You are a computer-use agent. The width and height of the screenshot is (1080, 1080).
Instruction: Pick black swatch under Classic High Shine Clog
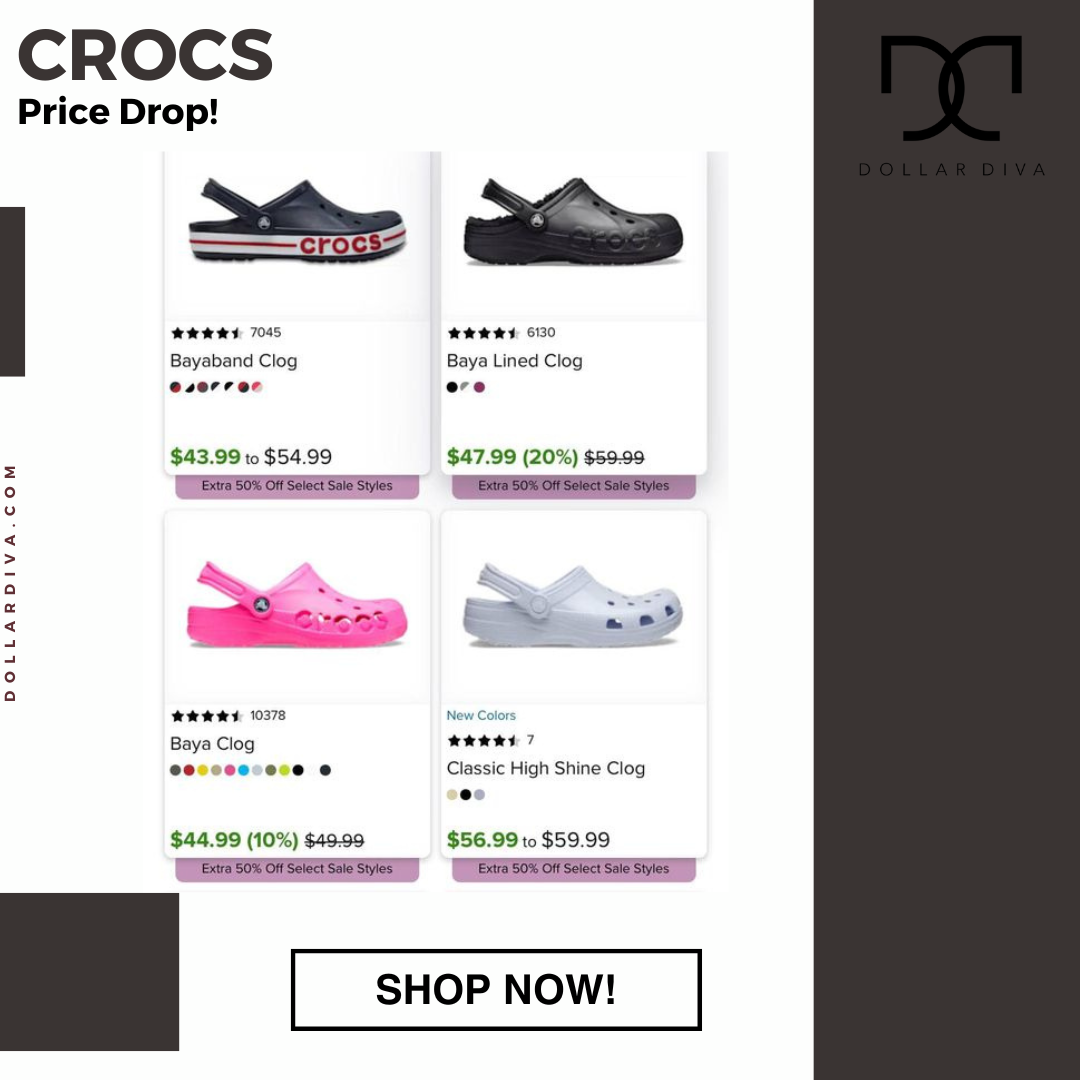tap(466, 795)
